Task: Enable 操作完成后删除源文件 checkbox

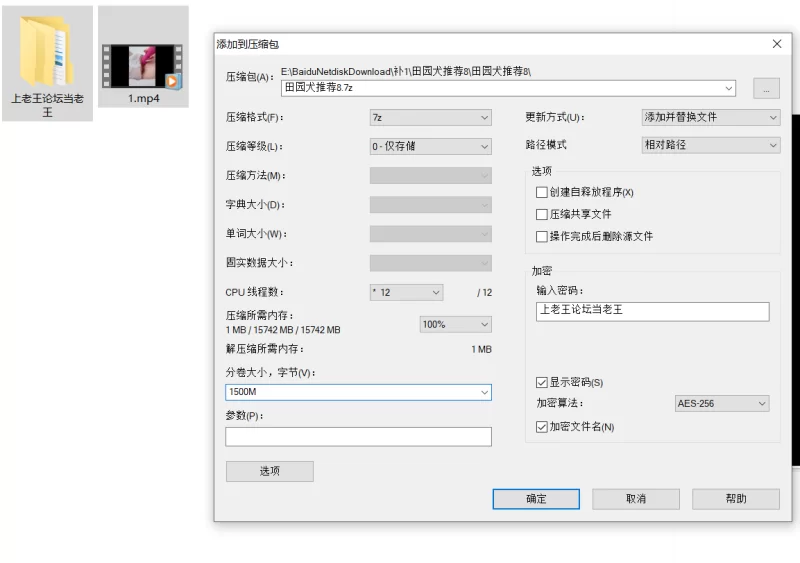Action: (542, 236)
